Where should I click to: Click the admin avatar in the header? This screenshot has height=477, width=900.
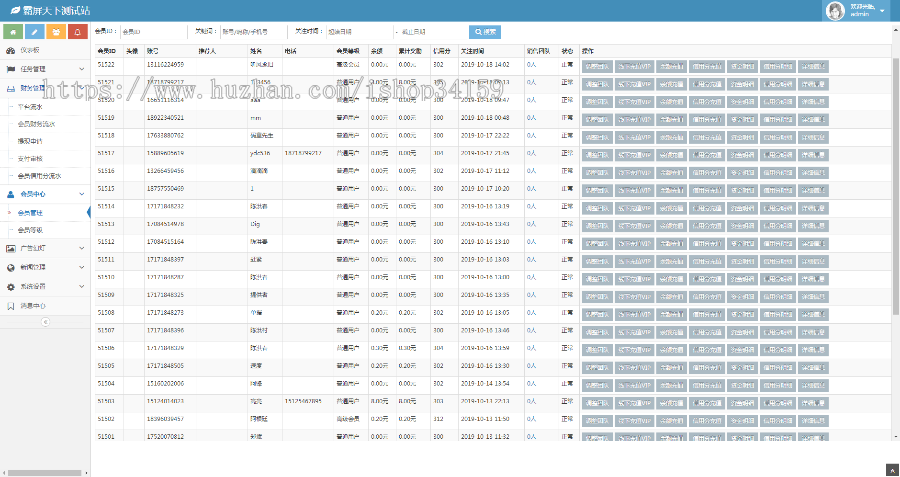(835, 11)
